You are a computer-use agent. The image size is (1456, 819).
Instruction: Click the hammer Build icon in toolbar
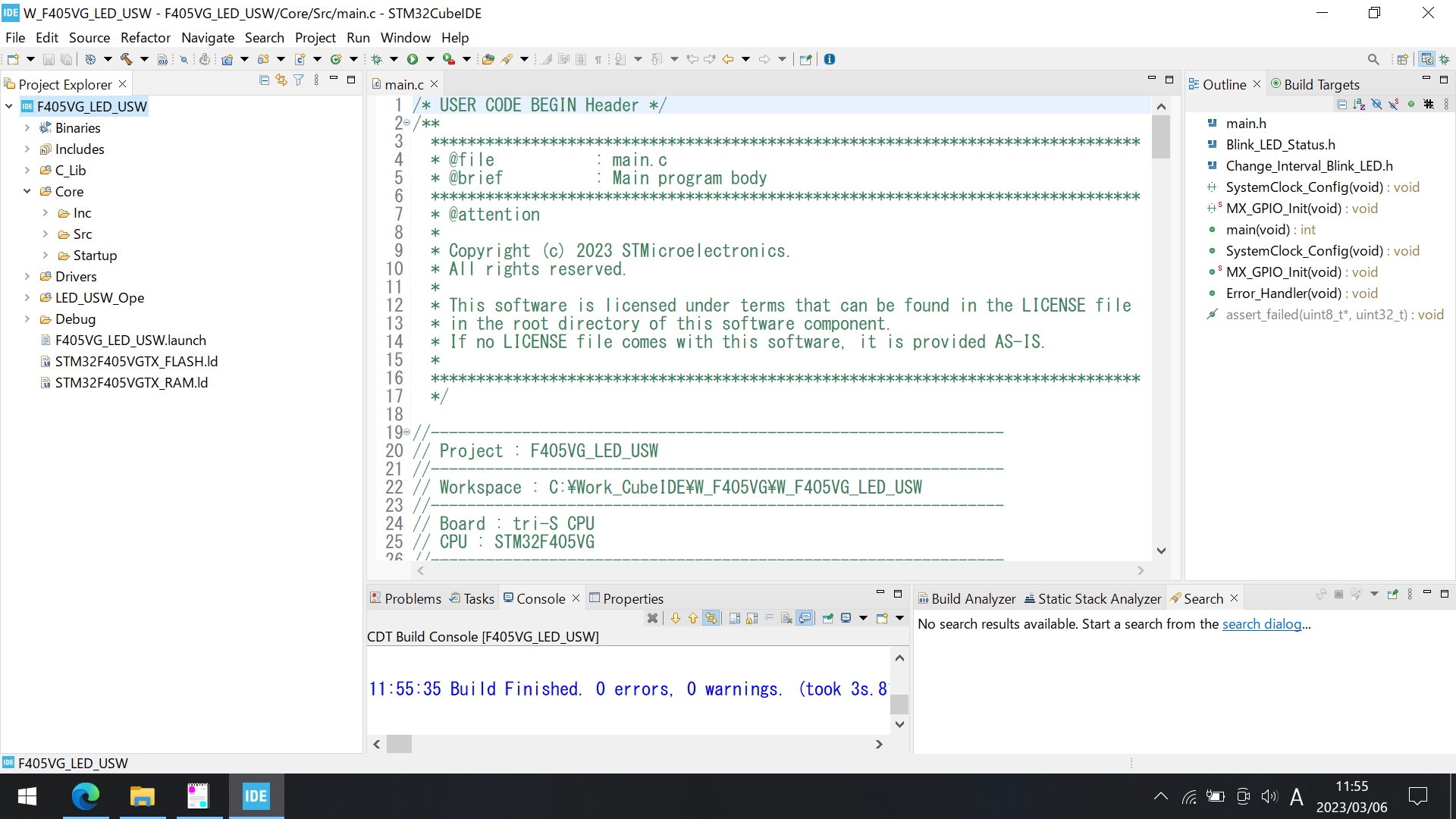(126, 59)
